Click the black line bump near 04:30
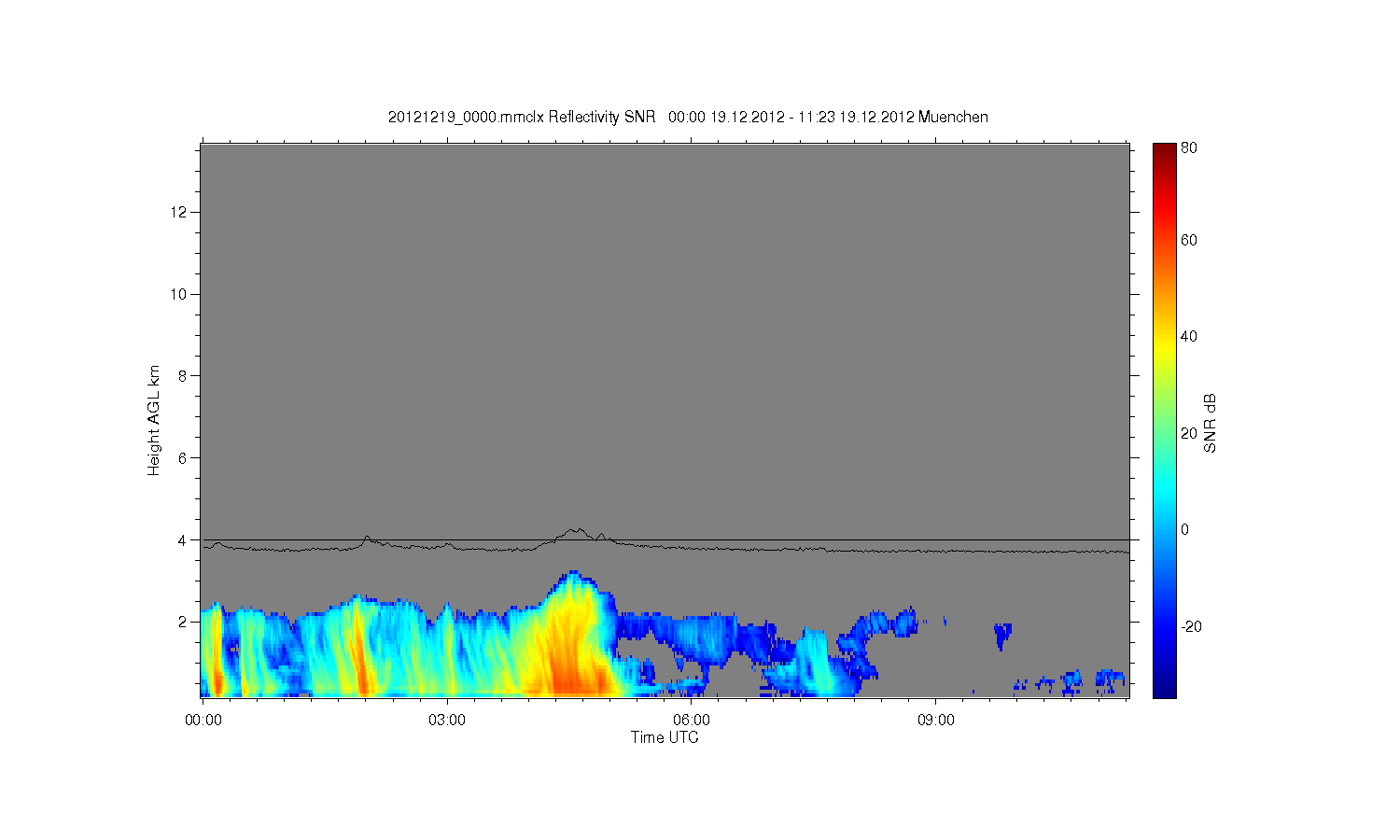The height and width of the screenshot is (840, 1400). click(x=577, y=535)
